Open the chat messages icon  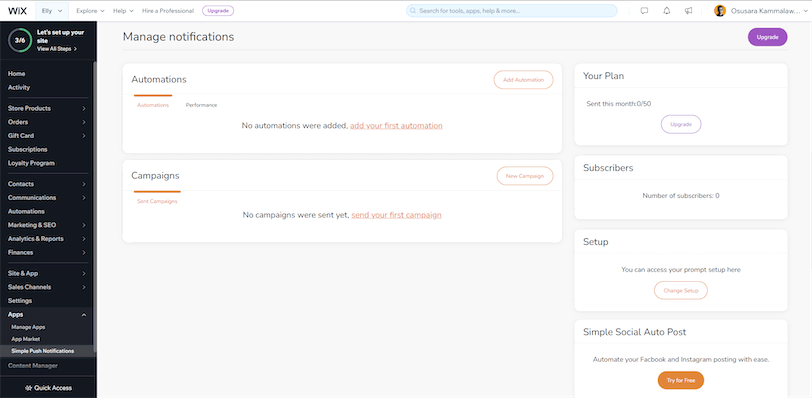tap(644, 11)
